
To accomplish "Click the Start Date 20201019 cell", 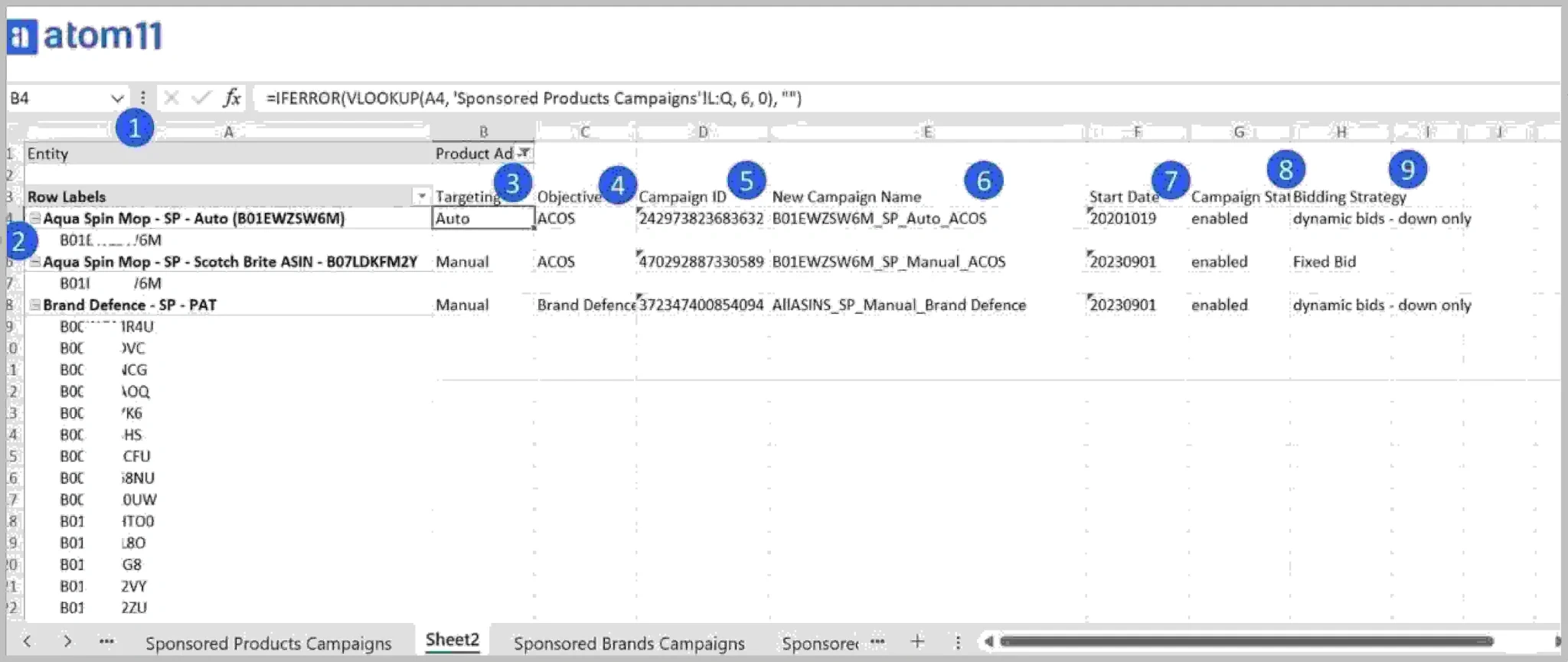I will pyautogui.click(x=1137, y=218).
